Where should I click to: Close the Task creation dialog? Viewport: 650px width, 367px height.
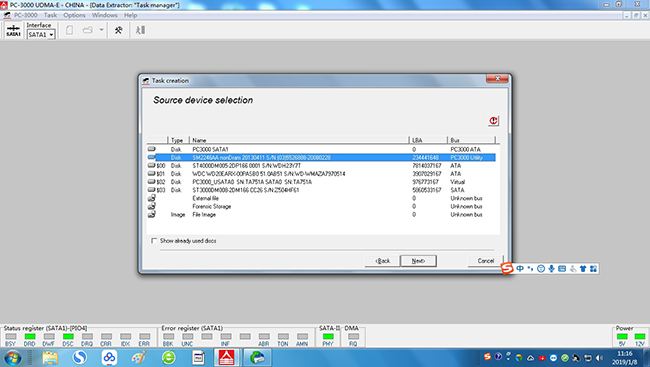click(497, 79)
